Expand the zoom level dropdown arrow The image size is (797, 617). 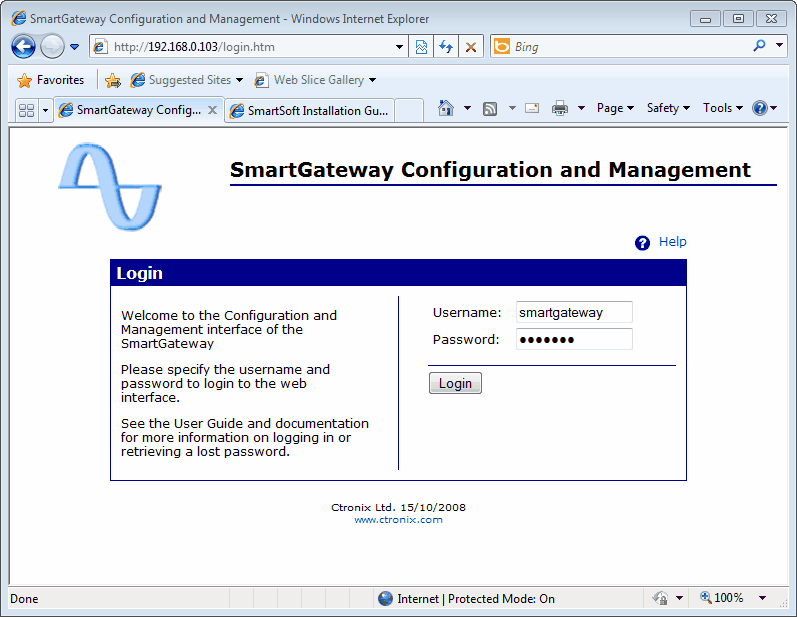pos(762,598)
